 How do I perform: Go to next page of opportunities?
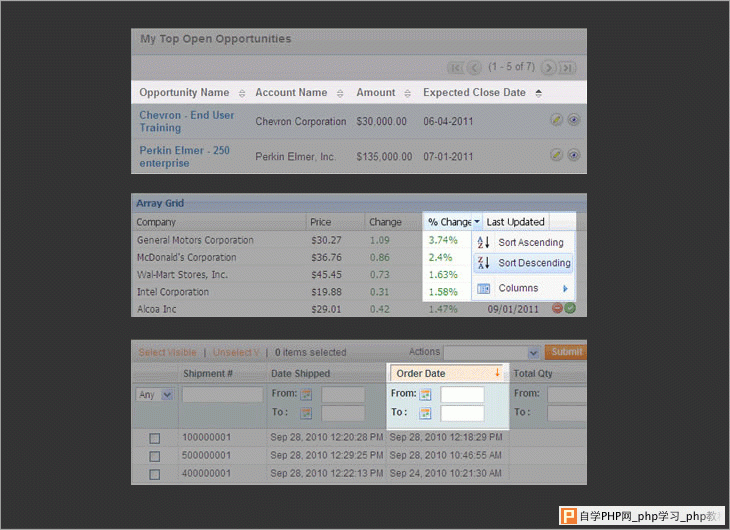click(549, 68)
